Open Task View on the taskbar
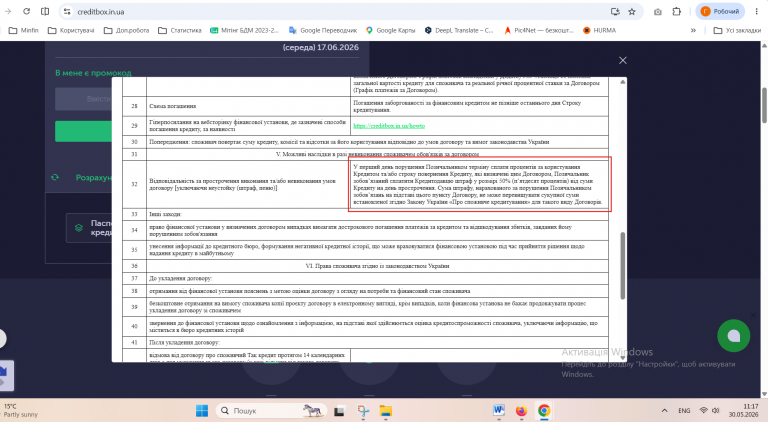The width and height of the screenshot is (768, 422). (339, 411)
